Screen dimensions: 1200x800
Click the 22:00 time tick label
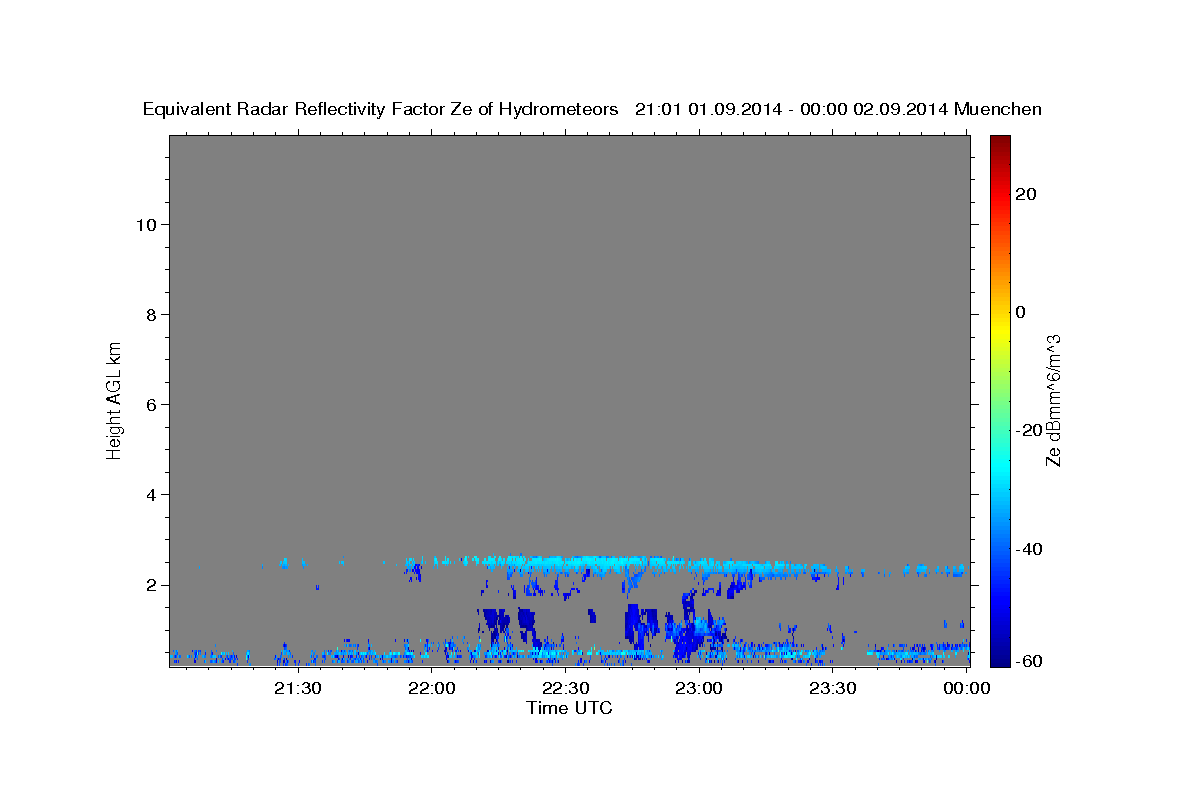coord(432,688)
